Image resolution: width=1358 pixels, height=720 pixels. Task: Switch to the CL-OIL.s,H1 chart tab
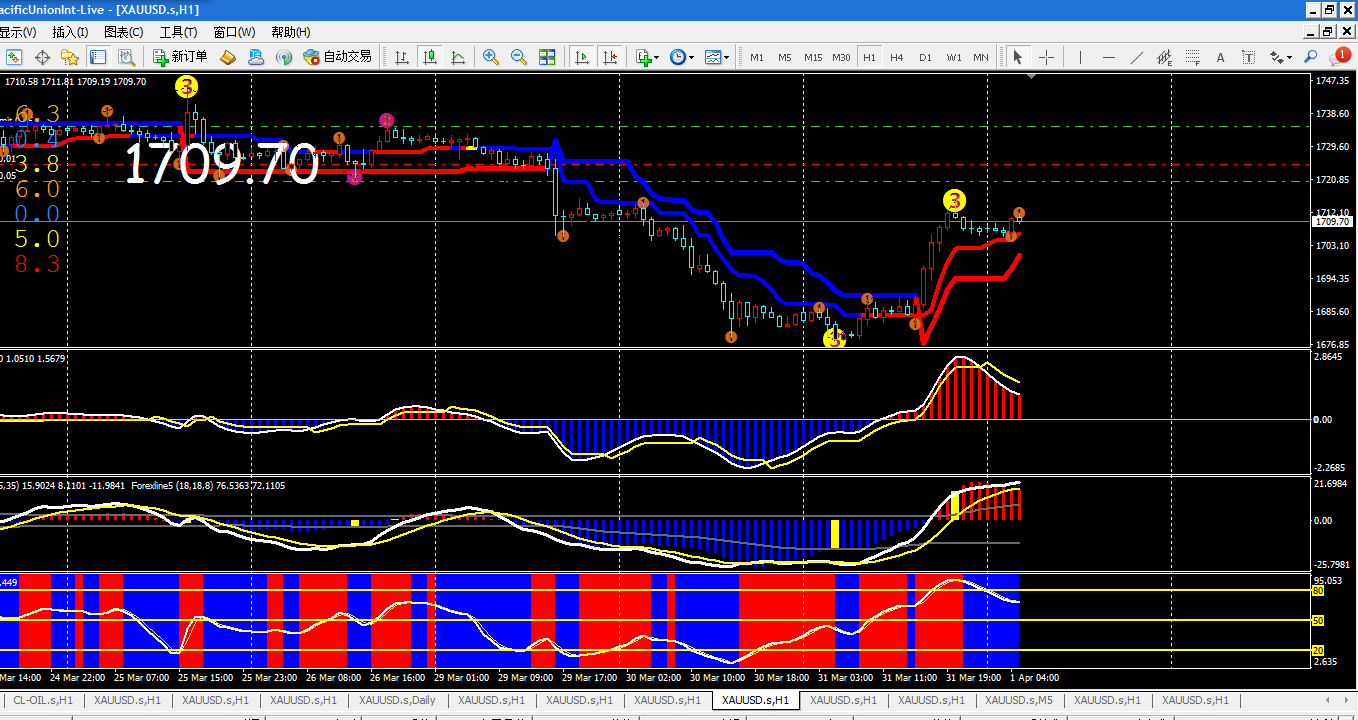click(42, 700)
